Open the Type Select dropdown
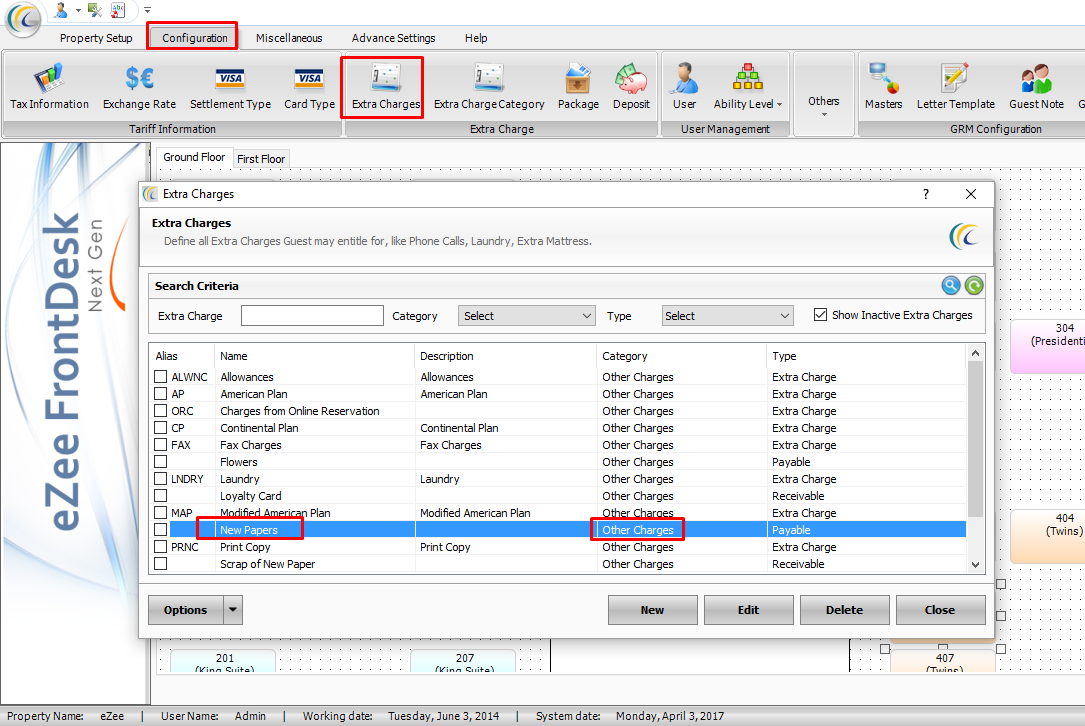The image size is (1085, 726). (727, 316)
